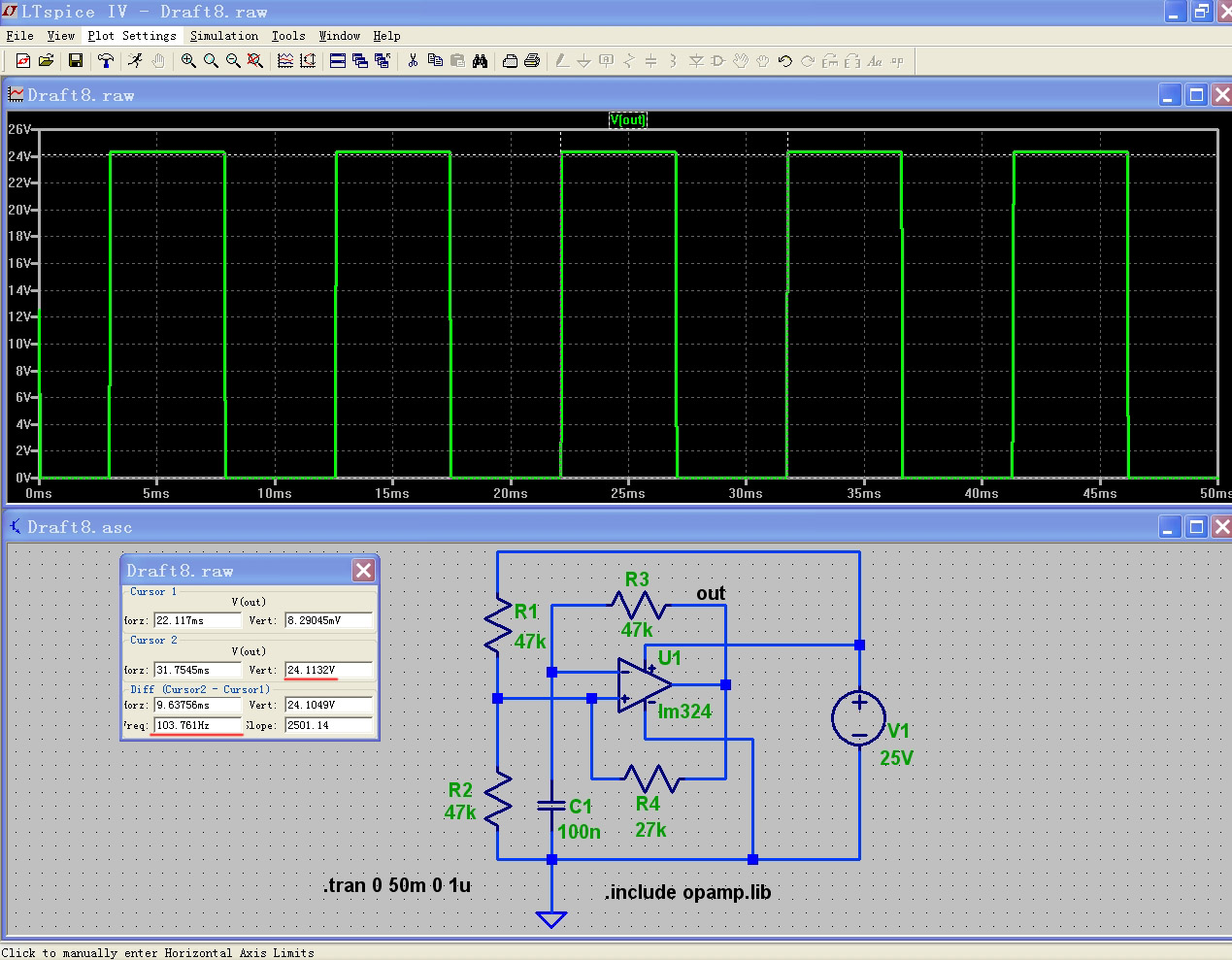Close the cursor readout dialog
This screenshot has width=1232, height=960.
coord(363,570)
